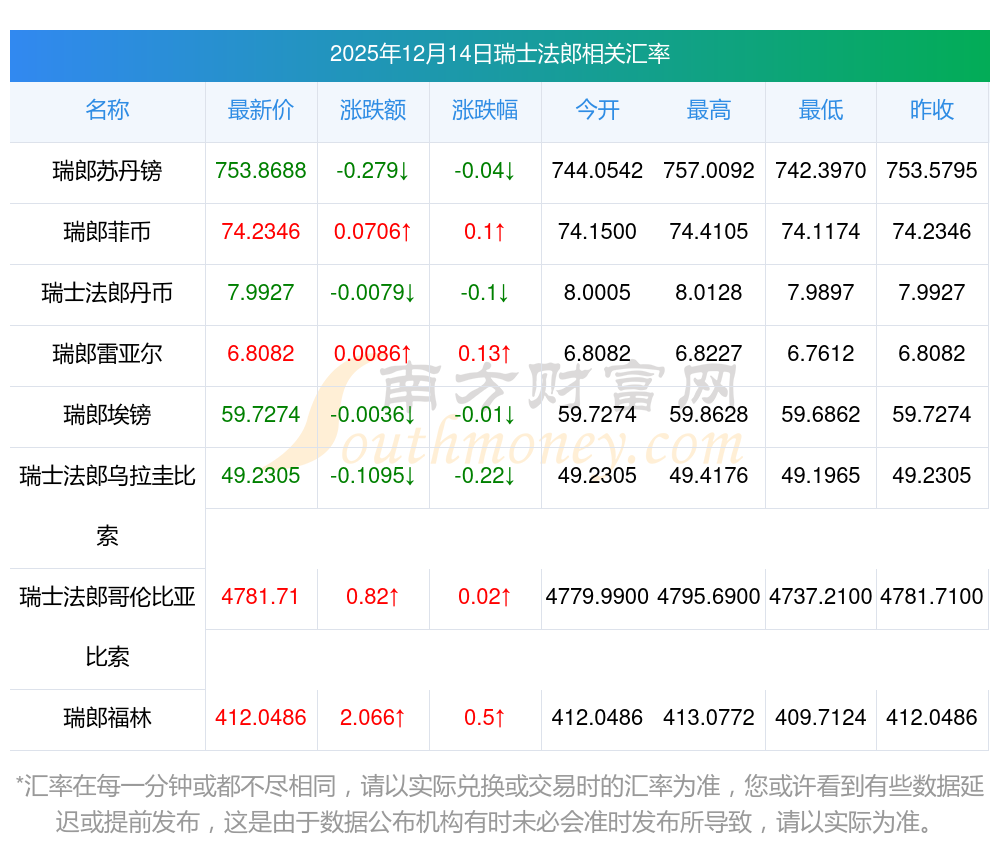Select the 名称 column header
The width and height of the screenshot is (1000, 853).
click(x=107, y=111)
